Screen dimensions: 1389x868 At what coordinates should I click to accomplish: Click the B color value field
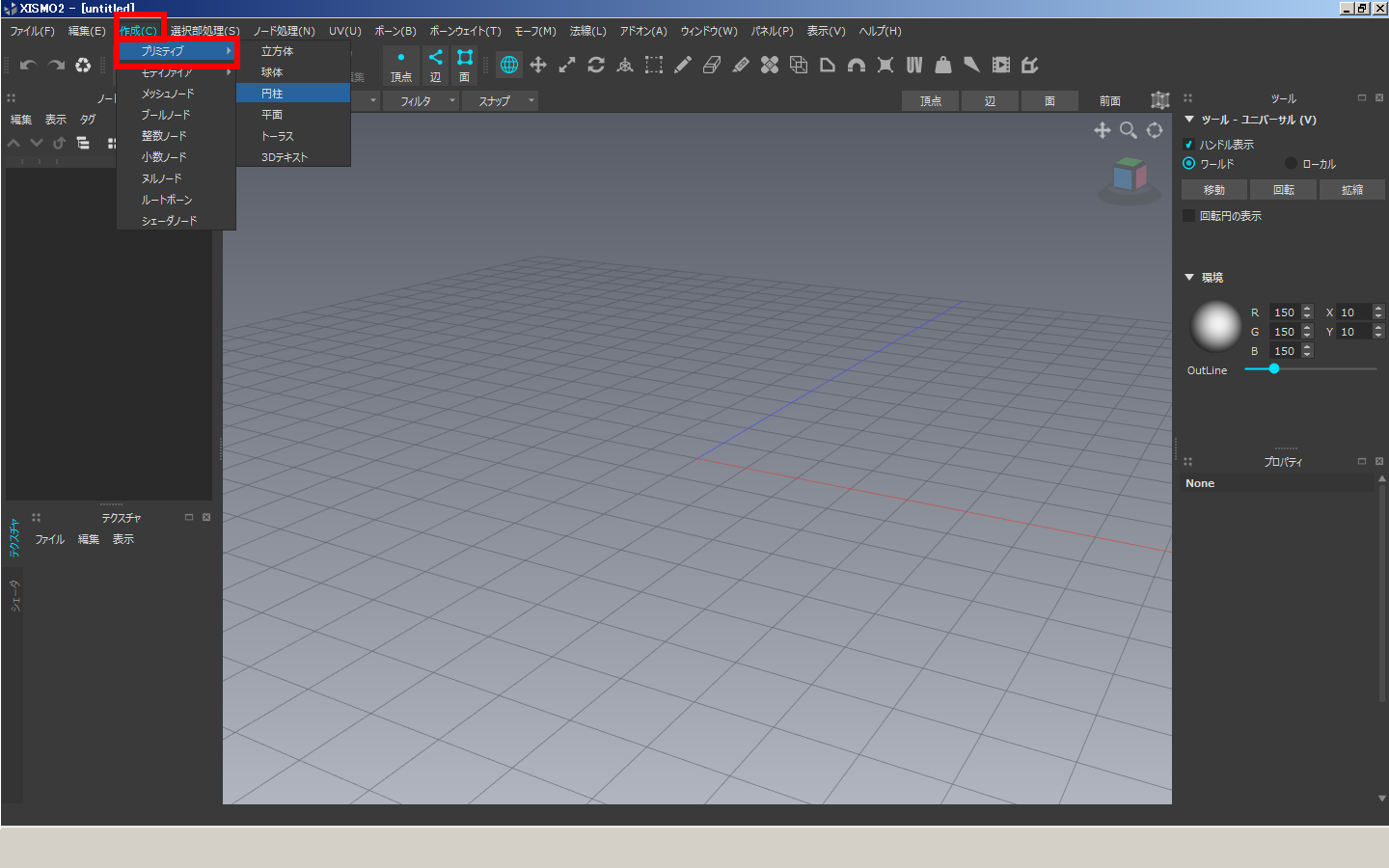(x=1285, y=351)
